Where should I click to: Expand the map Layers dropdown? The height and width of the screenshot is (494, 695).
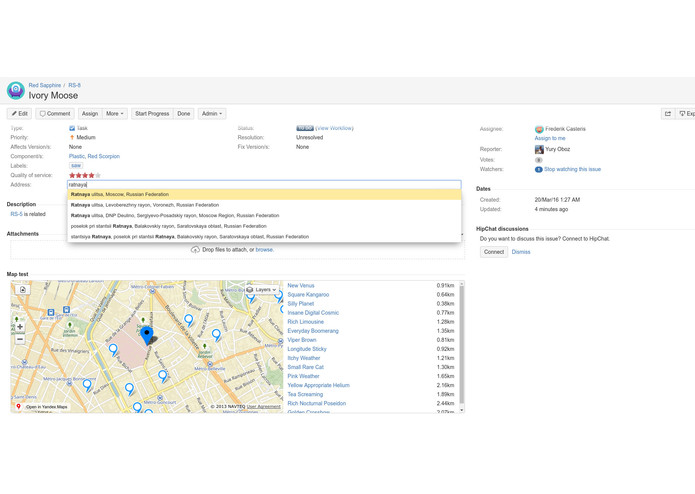coord(262,290)
